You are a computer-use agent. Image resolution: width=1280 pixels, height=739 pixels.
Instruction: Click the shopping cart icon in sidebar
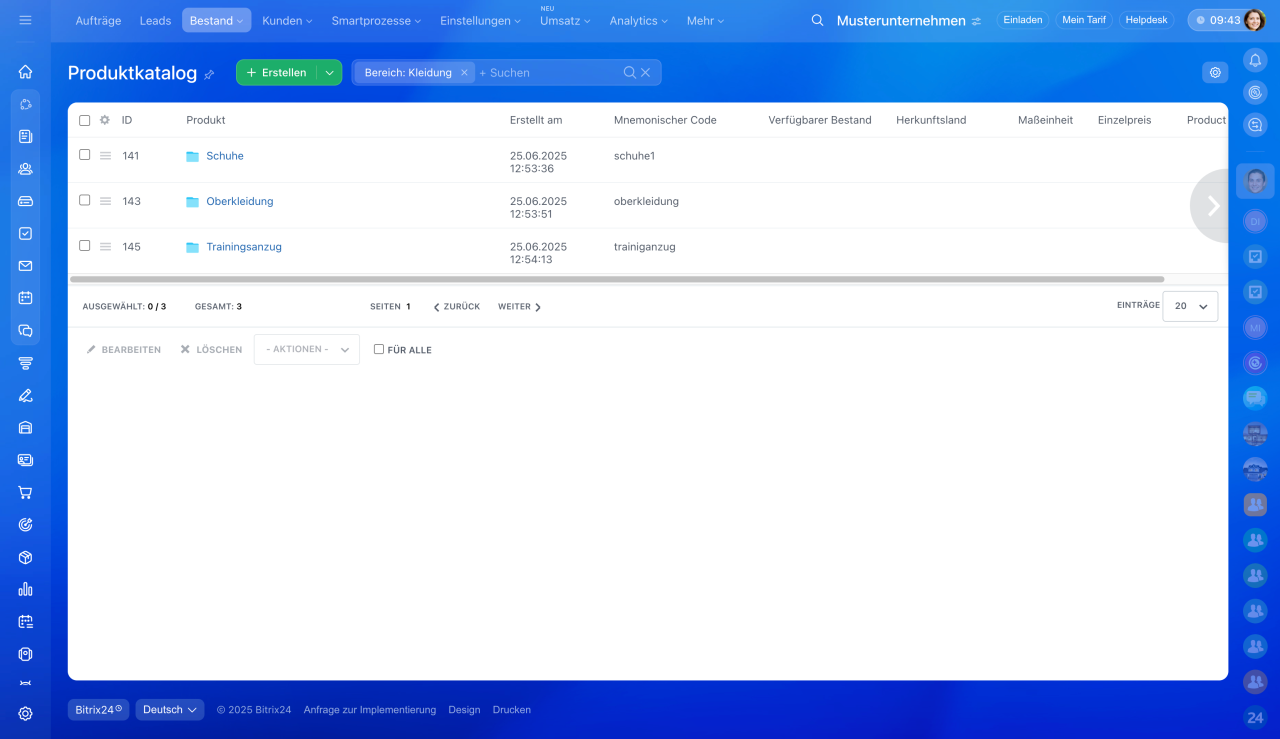click(x=25, y=492)
